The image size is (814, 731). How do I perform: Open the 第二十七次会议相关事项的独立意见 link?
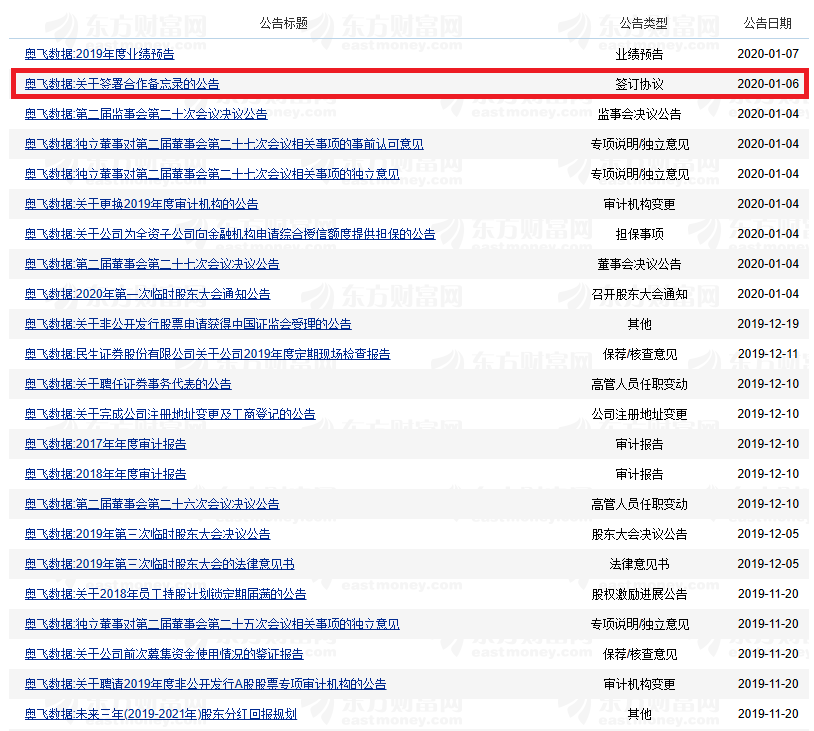coord(212,174)
